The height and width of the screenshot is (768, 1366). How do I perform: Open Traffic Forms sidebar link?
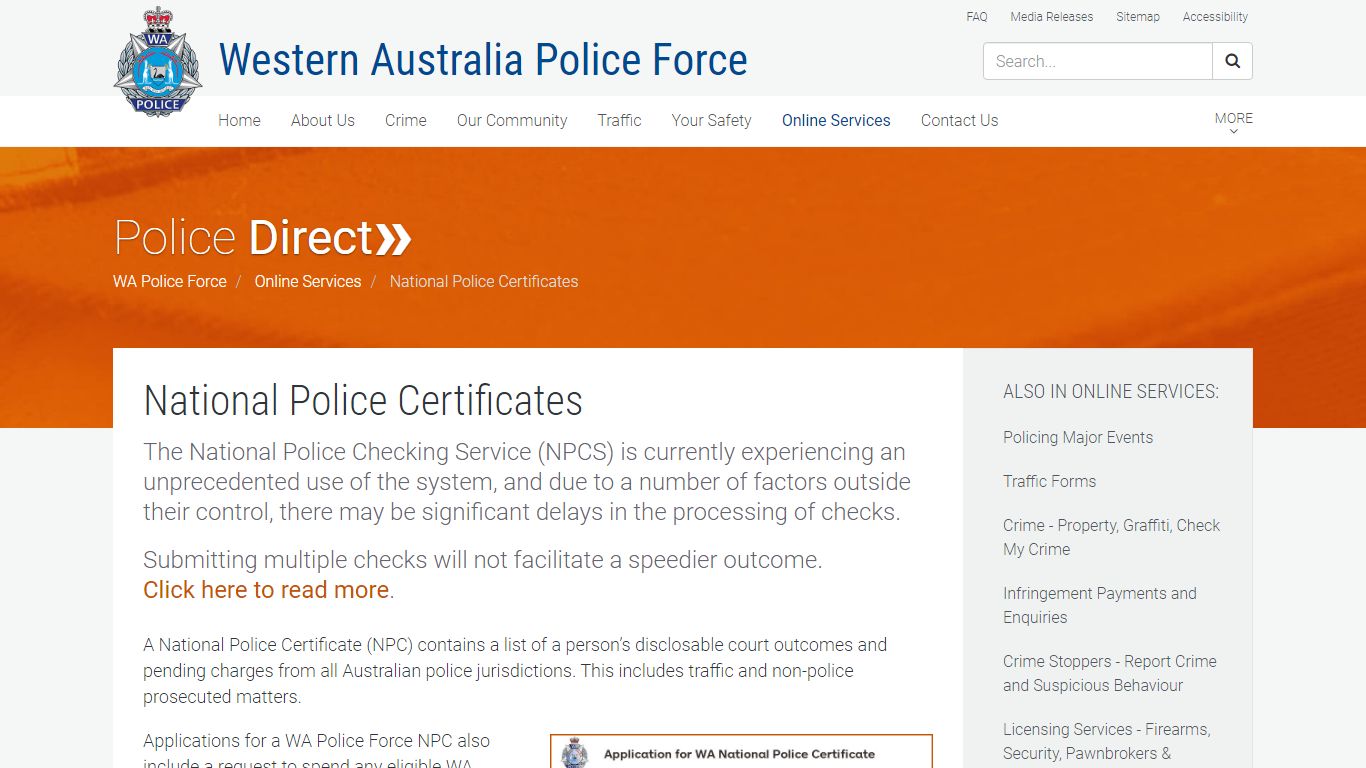1049,481
